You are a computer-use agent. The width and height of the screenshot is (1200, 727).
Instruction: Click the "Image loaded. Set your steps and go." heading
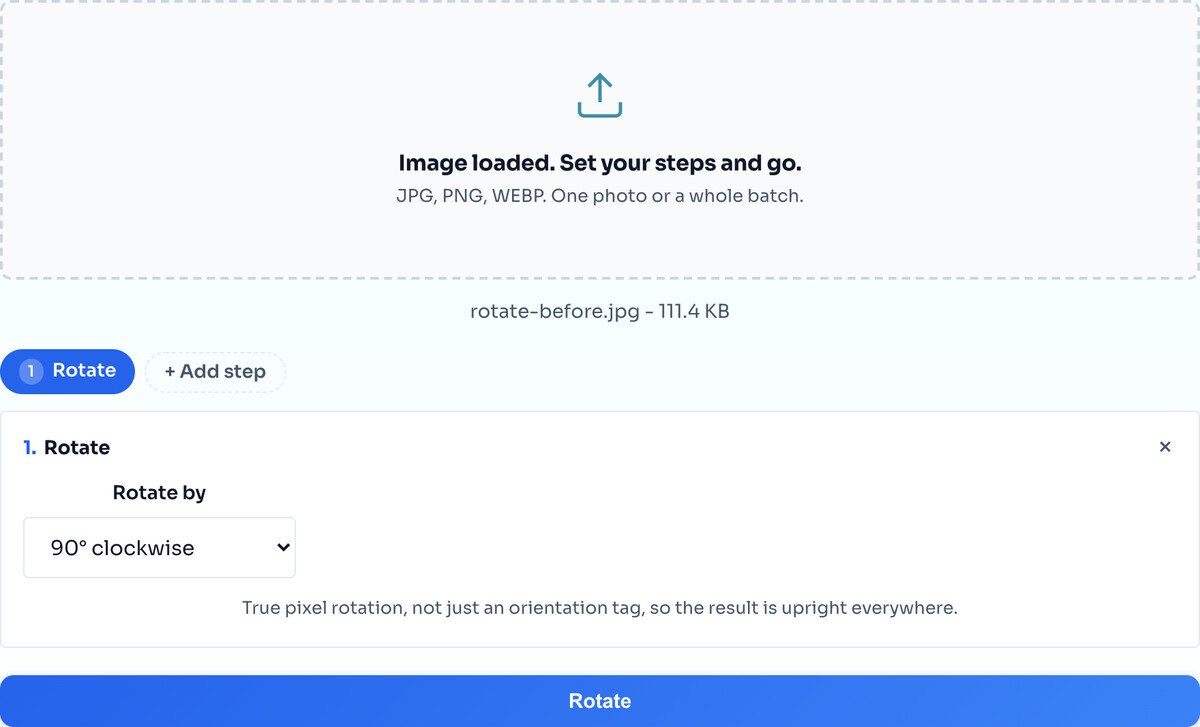coord(600,163)
